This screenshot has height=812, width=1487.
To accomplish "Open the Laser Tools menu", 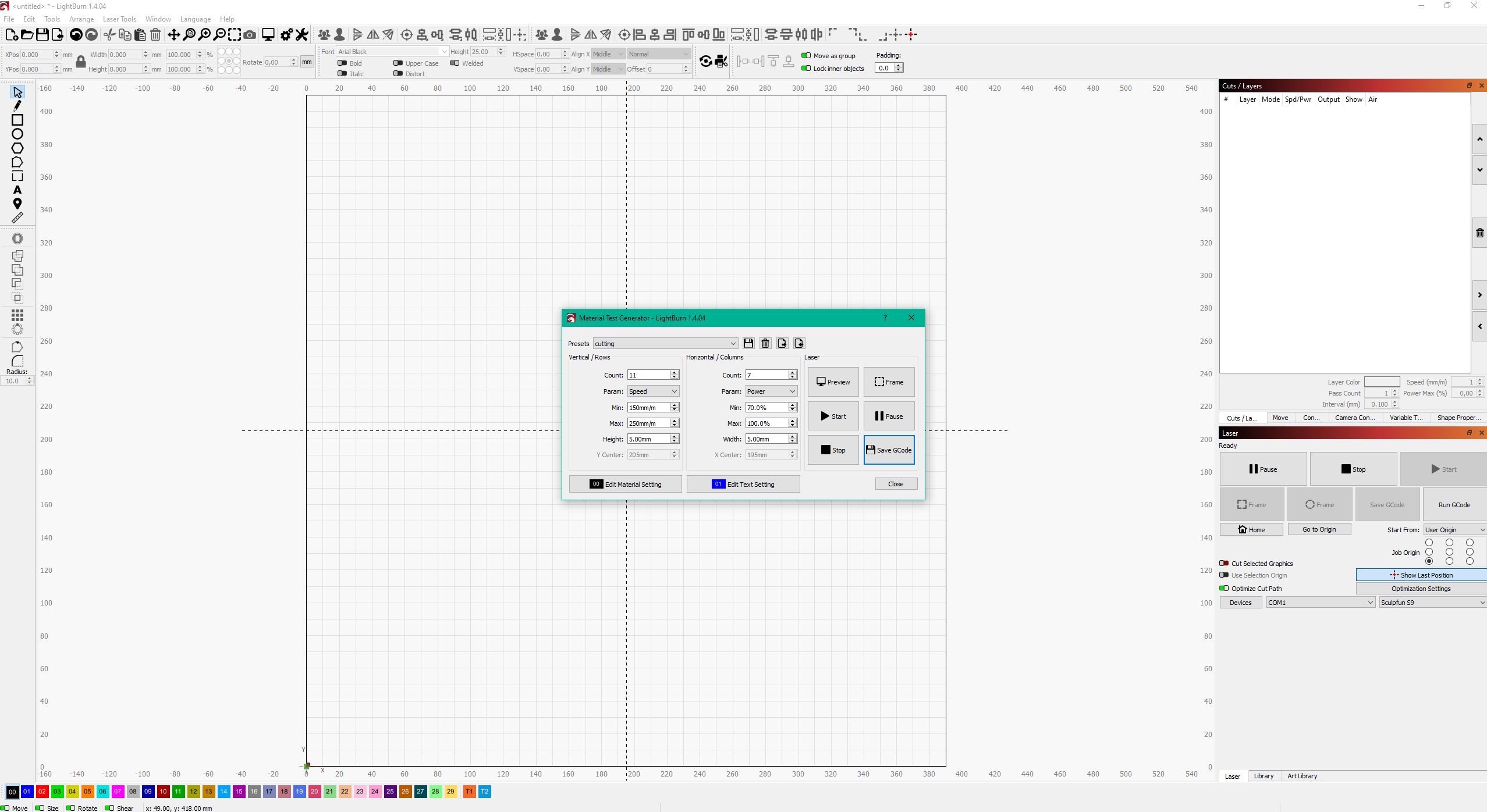I will pyautogui.click(x=119, y=19).
